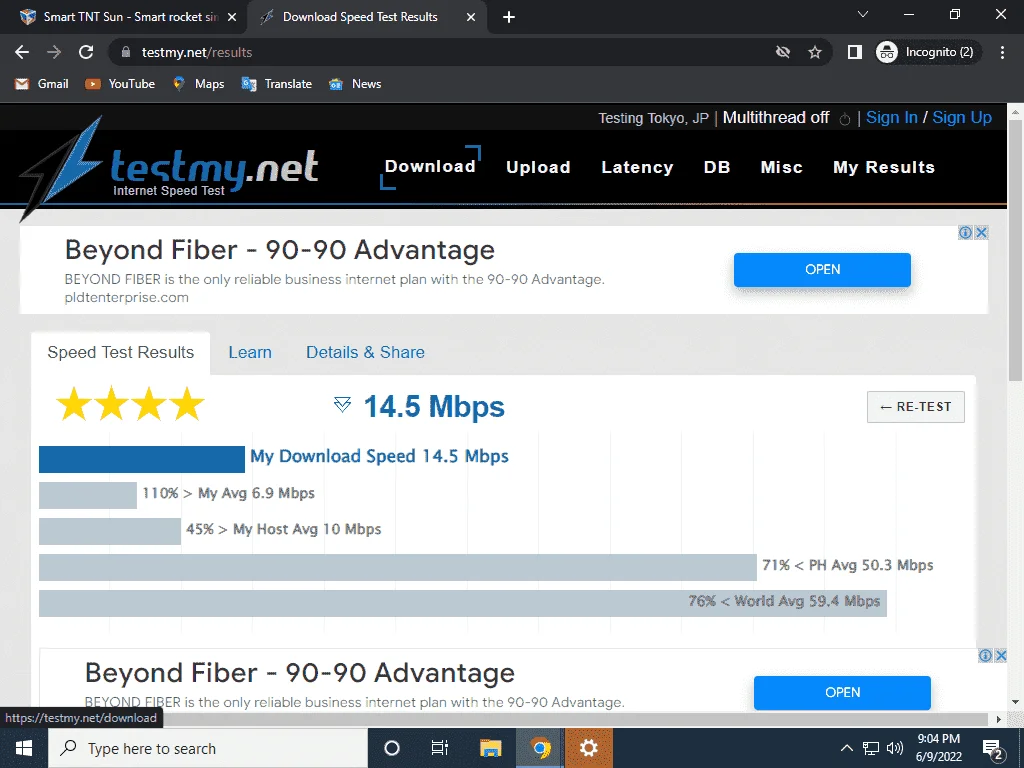1024x768 pixels.
Task: Switch to Details & Share tab
Action: 365,353
